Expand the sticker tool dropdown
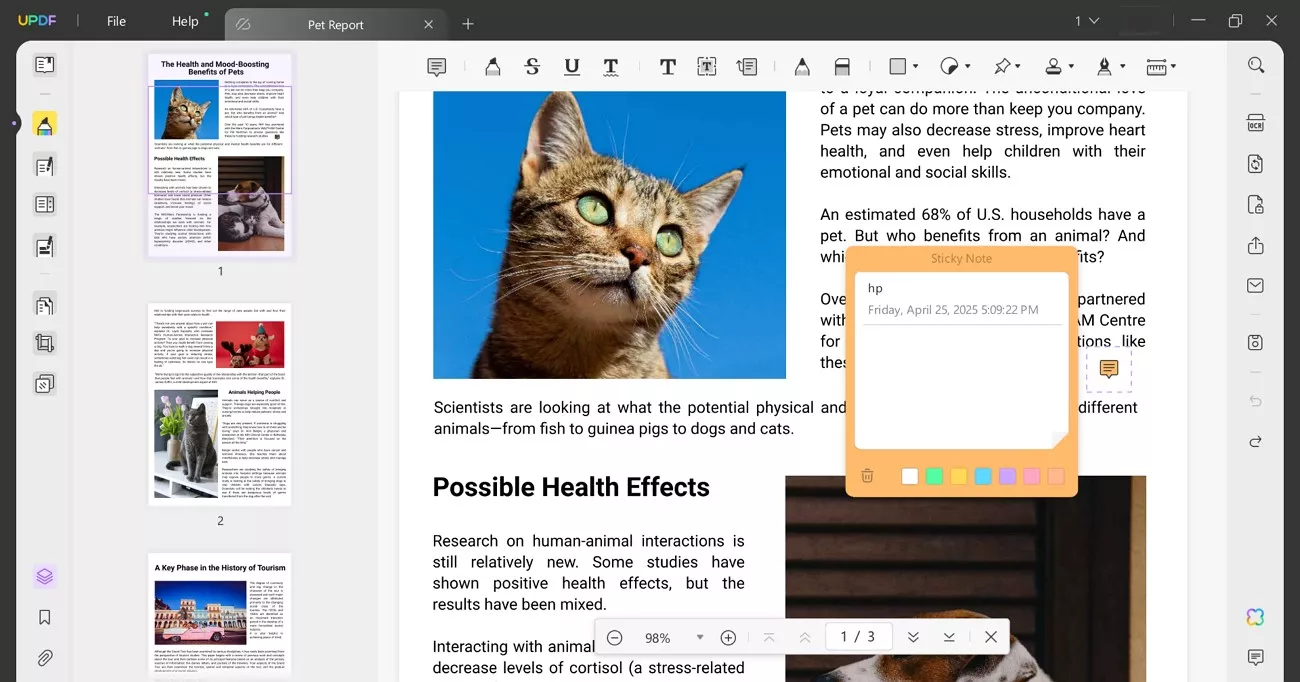 tap(967, 67)
